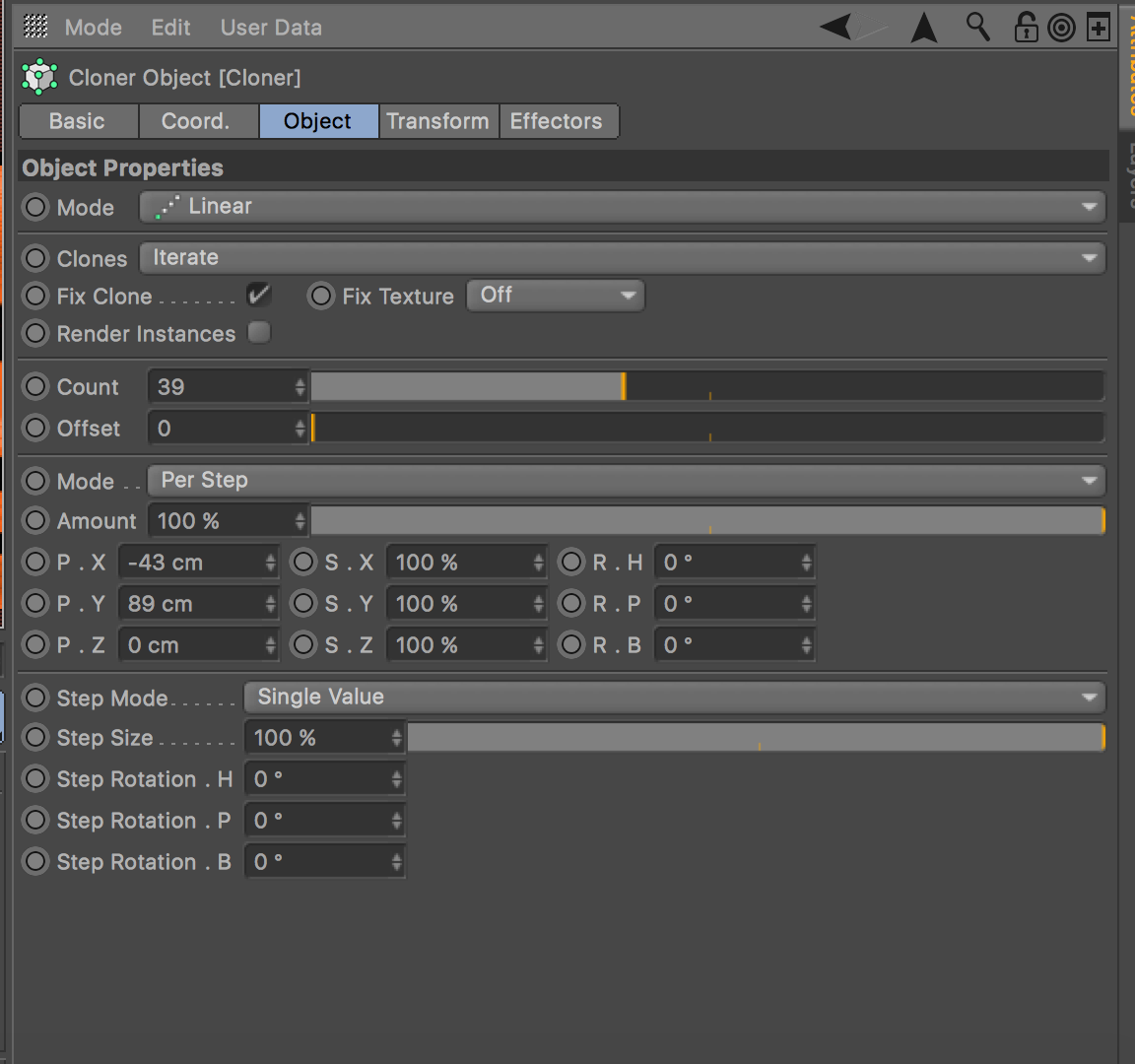Toggle keyframe circle for Step Mode
The image size is (1135, 1064).
point(34,698)
